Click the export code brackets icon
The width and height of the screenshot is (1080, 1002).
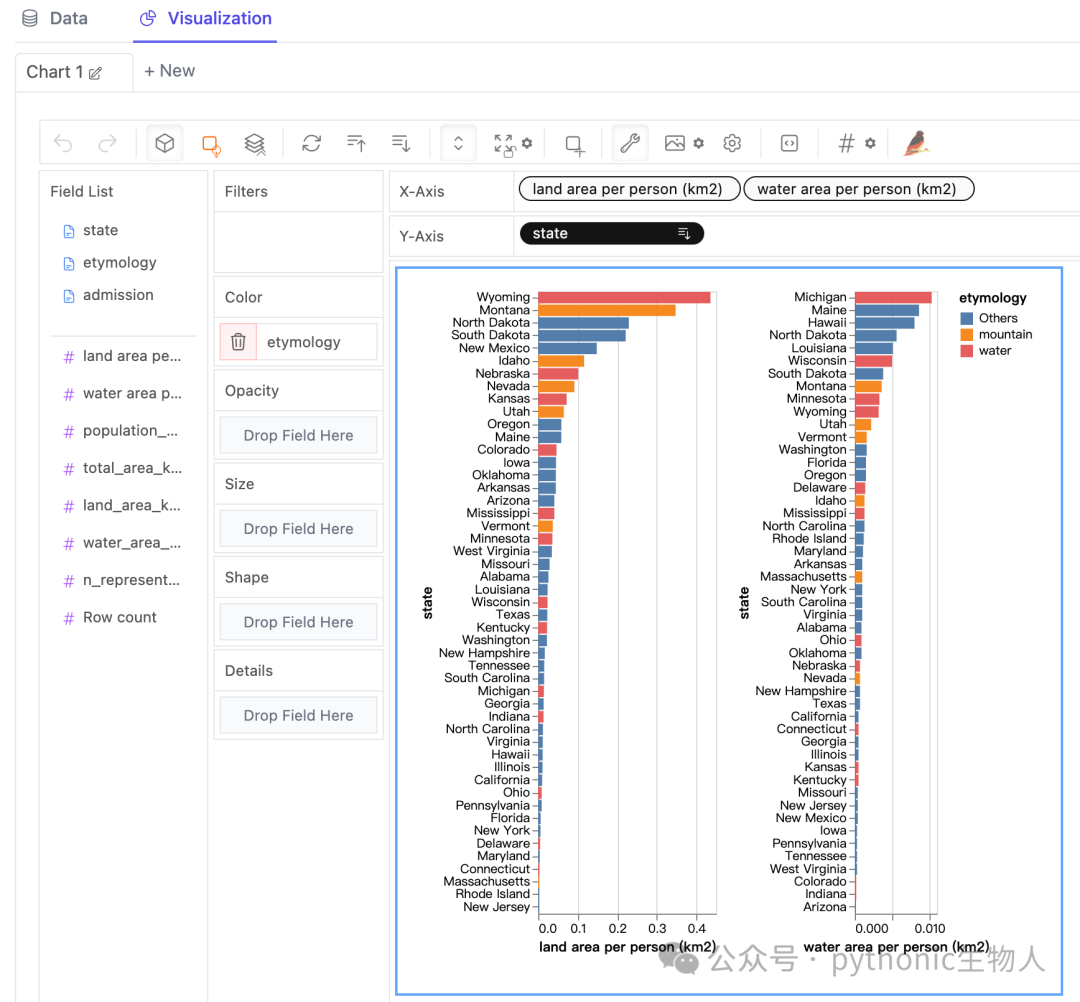pyautogui.click(x=789, y=143)
